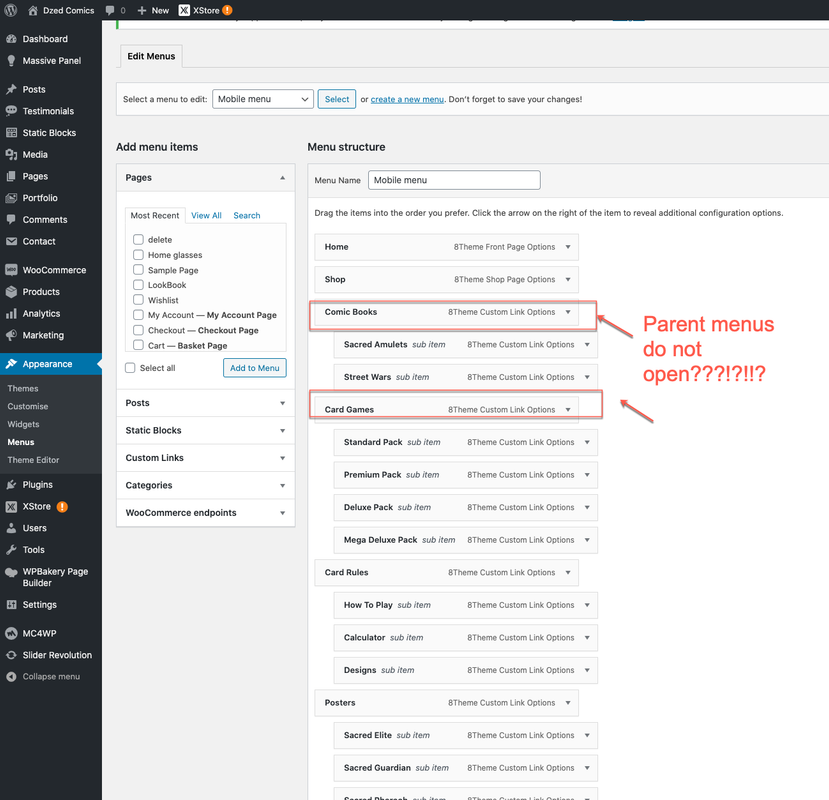Viewport: 829px width, 800px height.
Task: Open Contact envelope icon
Action: [x=11, y=241]
